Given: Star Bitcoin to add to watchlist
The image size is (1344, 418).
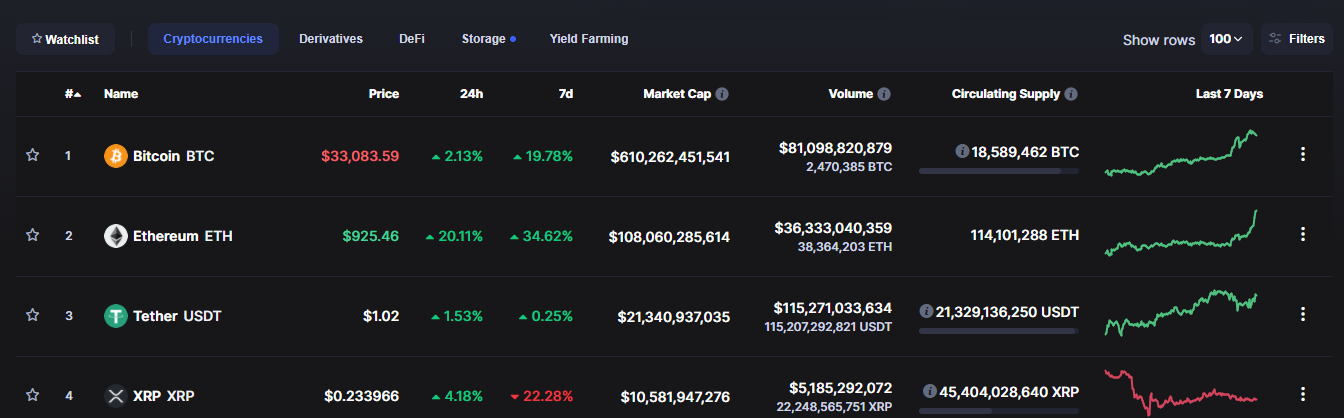Looking at the screenshot, I should pos(32,155).
